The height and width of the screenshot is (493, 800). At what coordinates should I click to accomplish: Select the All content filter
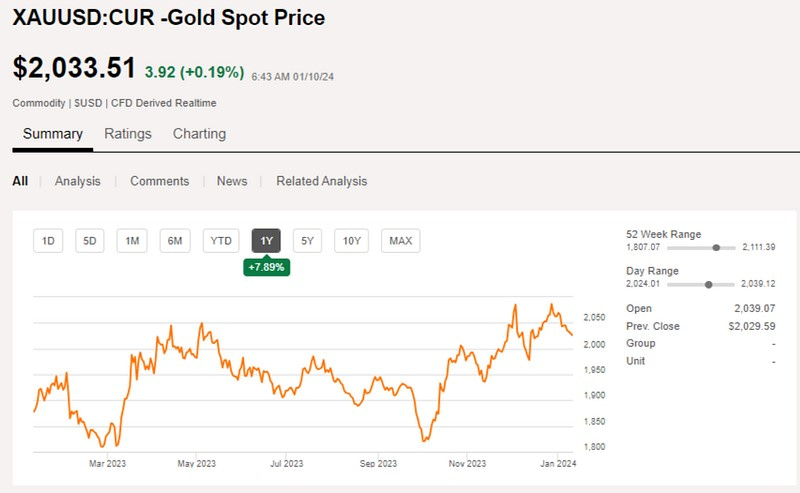tap(20, 181)
